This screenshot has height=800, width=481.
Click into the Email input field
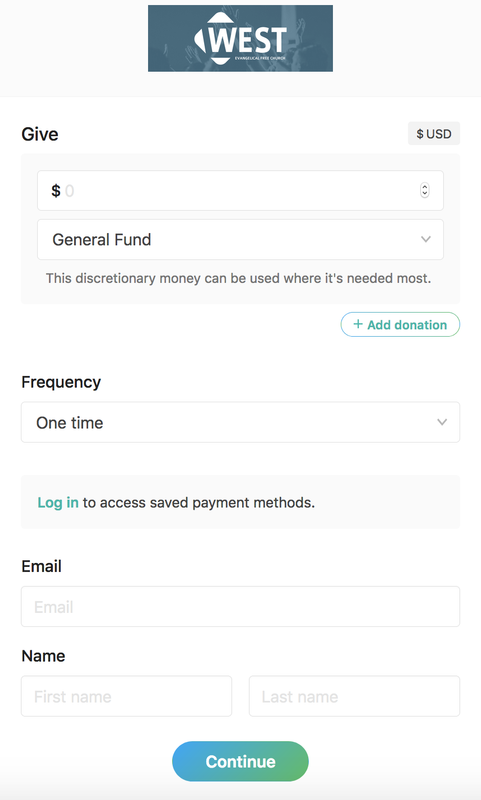click(x=240, y=606)
